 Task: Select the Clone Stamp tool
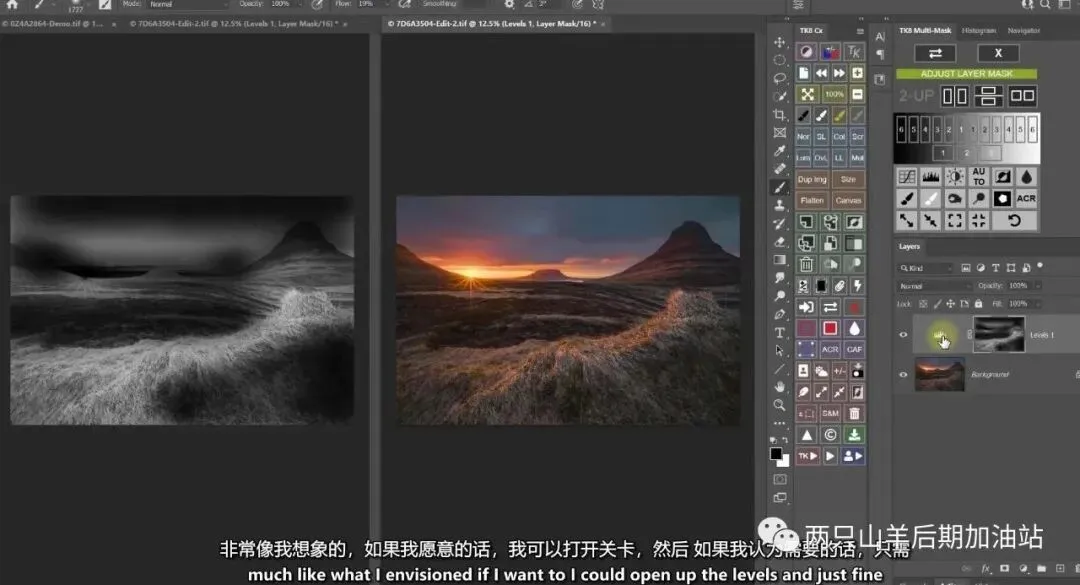pos(779,205)
